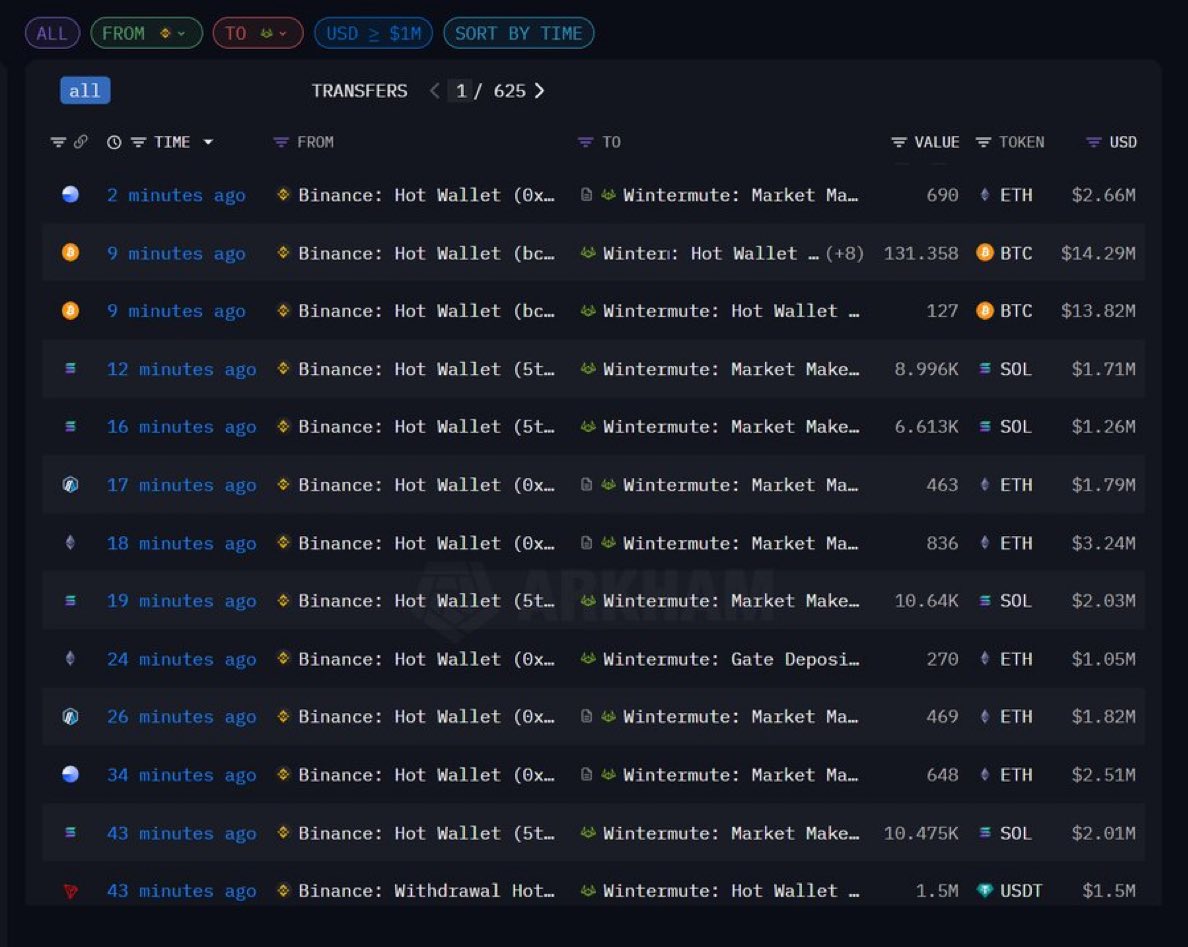
Task: Click Wintermute Hot Wallet on 127 BTC row
Action: pos(731,311)
